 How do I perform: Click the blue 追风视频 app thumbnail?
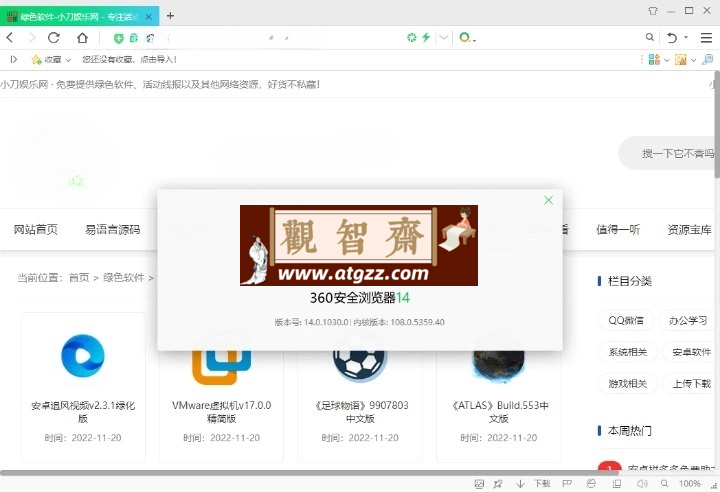[x=83, y=356]
